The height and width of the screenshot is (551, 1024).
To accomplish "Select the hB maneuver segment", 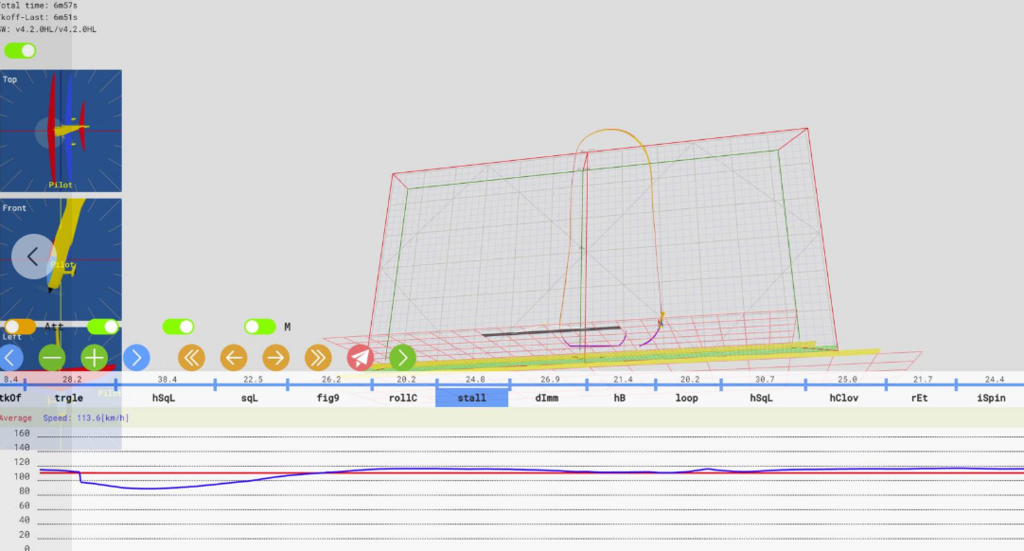I will click(620, 398).
